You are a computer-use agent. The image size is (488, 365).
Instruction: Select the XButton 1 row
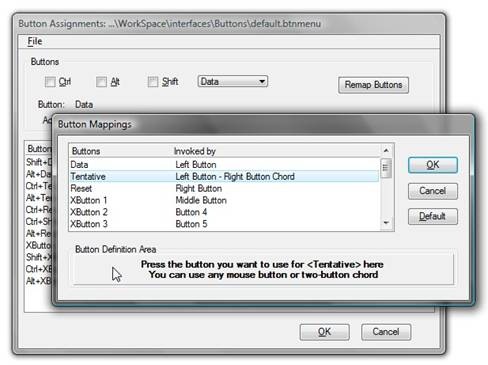pyautogui.click(x=224, y=200)
